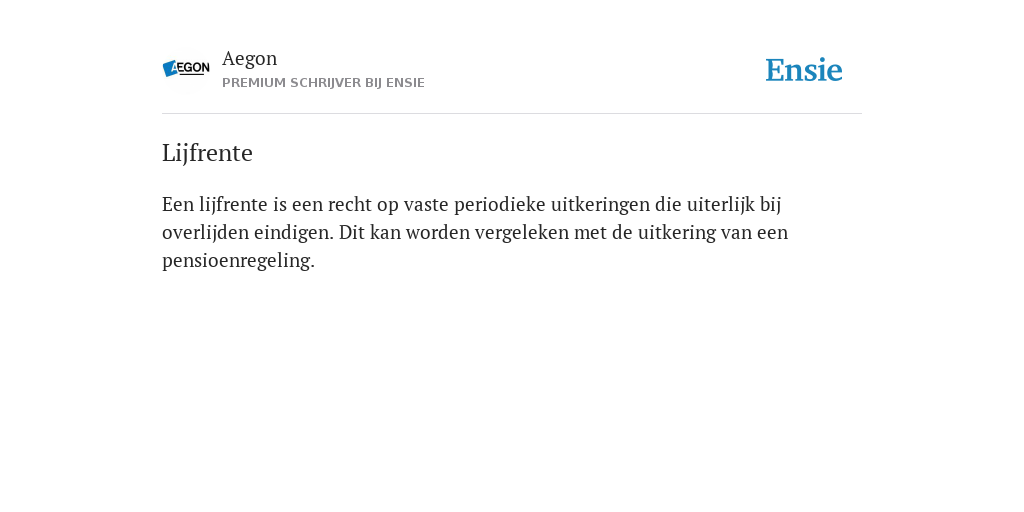Click the horizontal divider below the header
The image size is (1024, 512).
[x=512, y=114]
